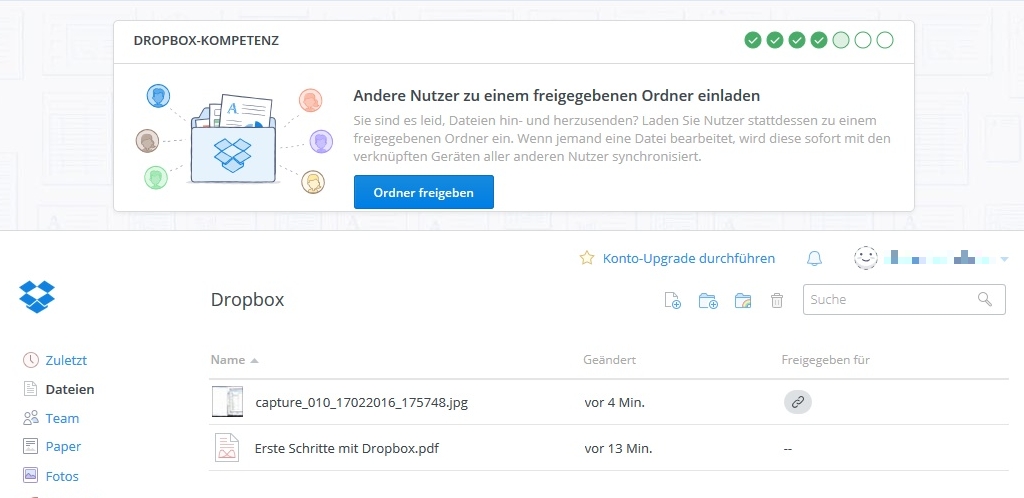1024x498 pixels.
Task: Click the magnifier icon in search box
Action: tap(985, 299)
